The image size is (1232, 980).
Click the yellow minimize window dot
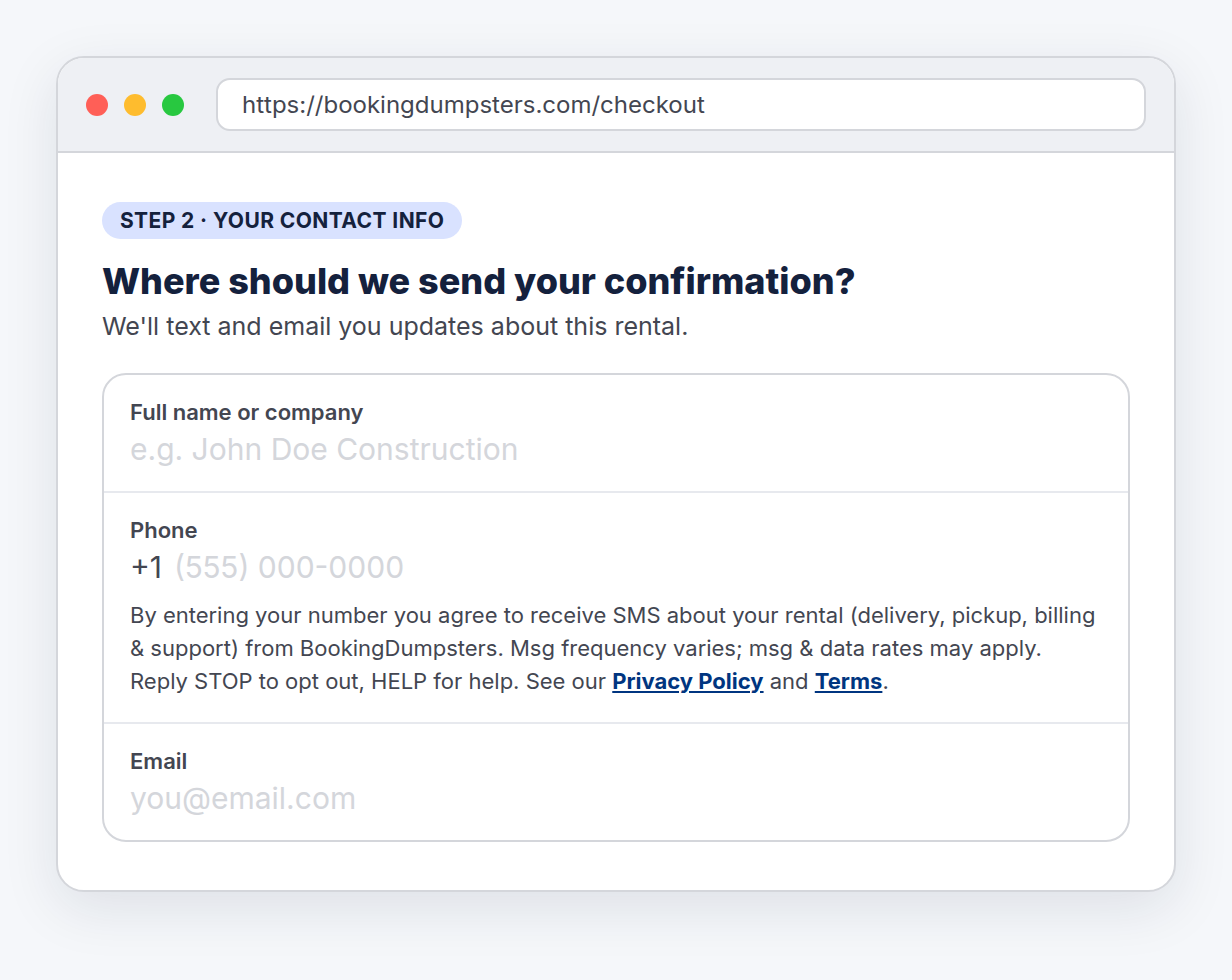[135, 105]
